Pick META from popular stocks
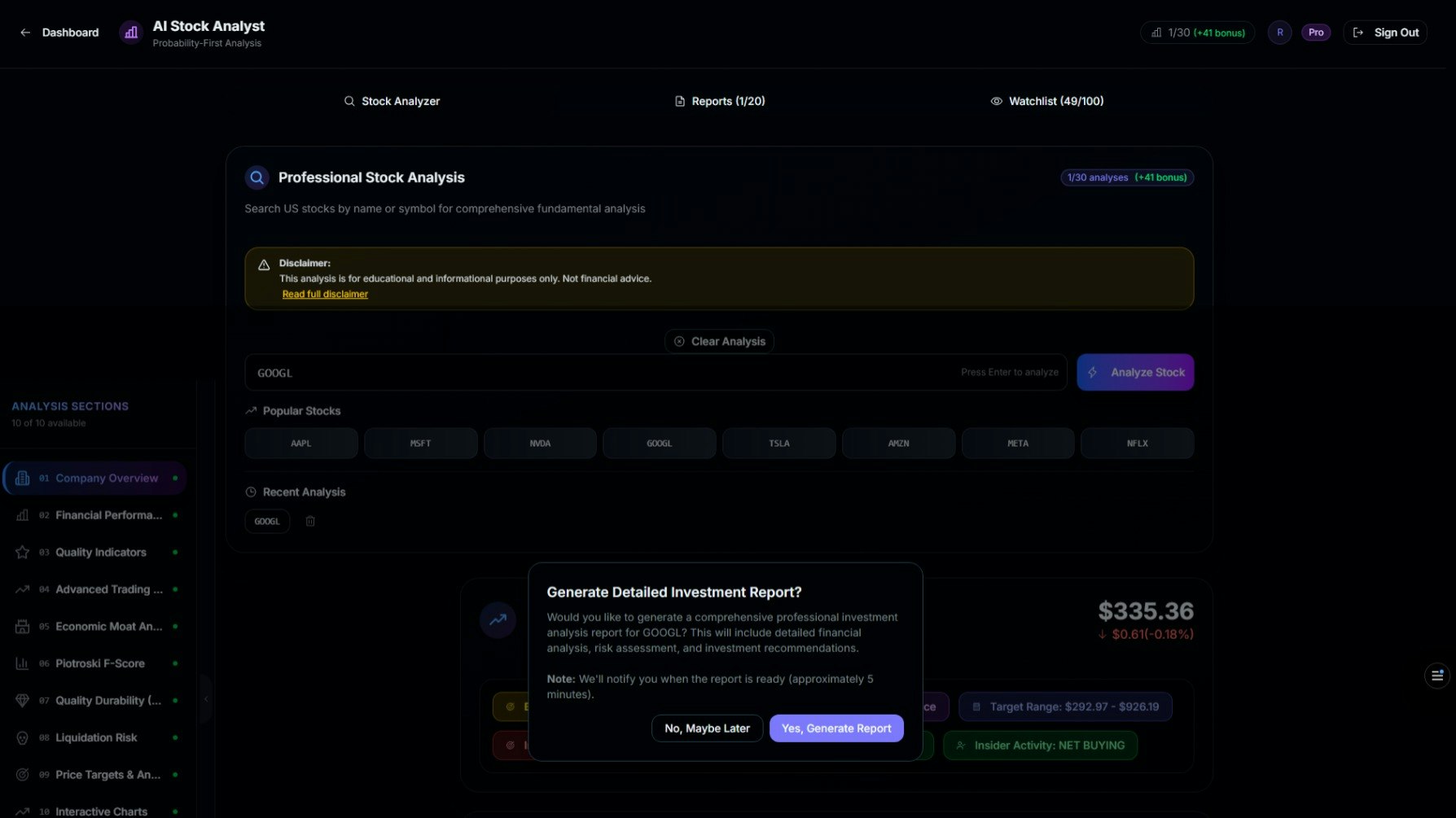The width and height of the screenshot is (1456, 818). pos(1018,444)
